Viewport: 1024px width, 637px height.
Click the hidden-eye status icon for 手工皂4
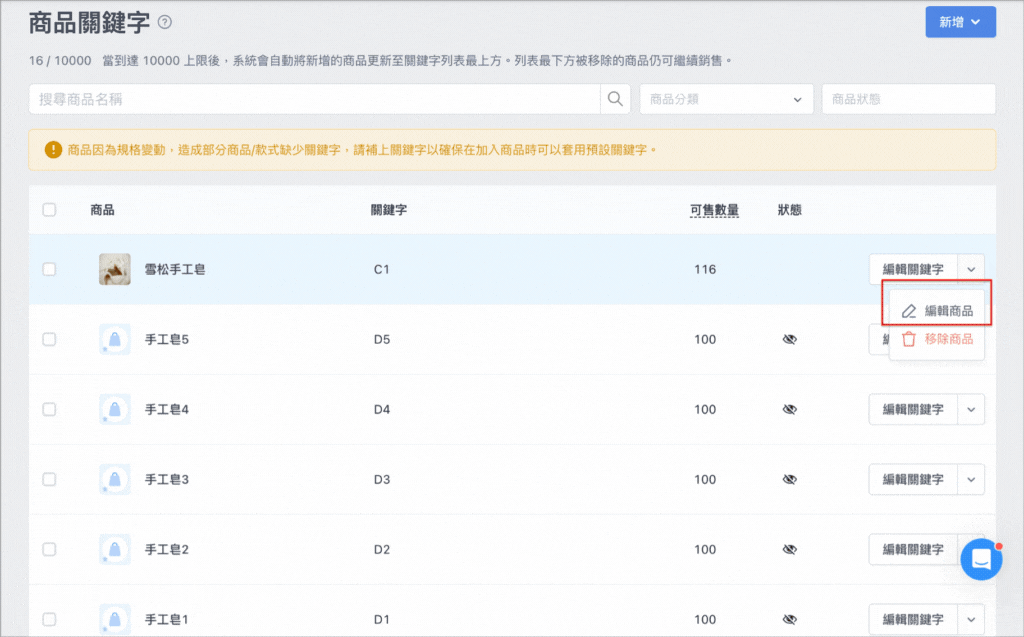click(790, 409)
